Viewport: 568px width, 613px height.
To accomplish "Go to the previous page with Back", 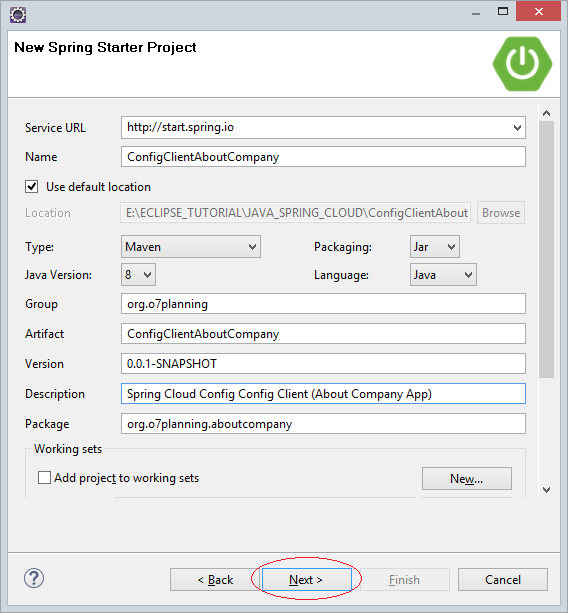I will tap(215, 579).
